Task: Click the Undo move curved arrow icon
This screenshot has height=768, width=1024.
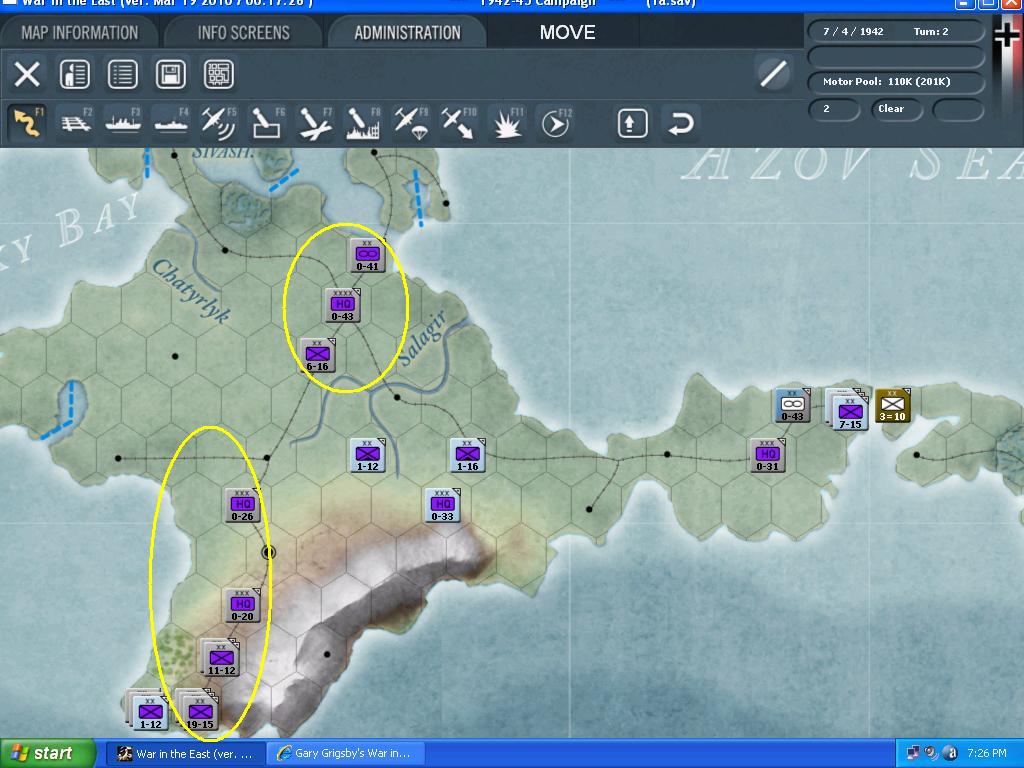Action: click(680, 123)
